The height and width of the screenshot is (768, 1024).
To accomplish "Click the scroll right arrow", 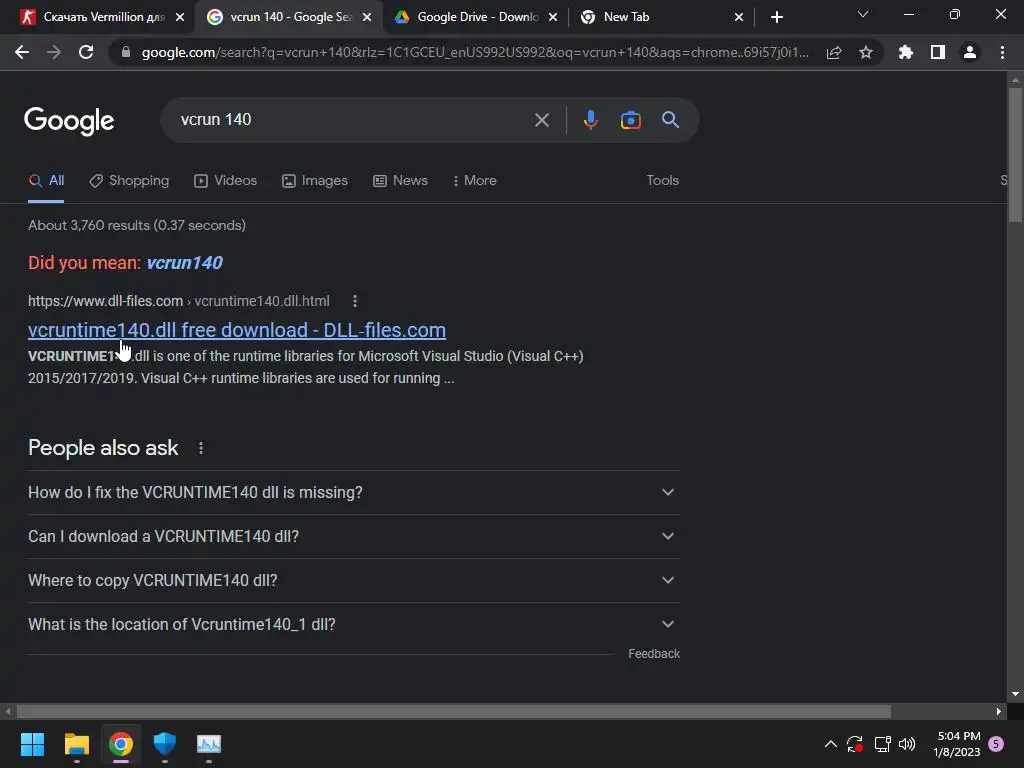I will click(x=999, y=711).
